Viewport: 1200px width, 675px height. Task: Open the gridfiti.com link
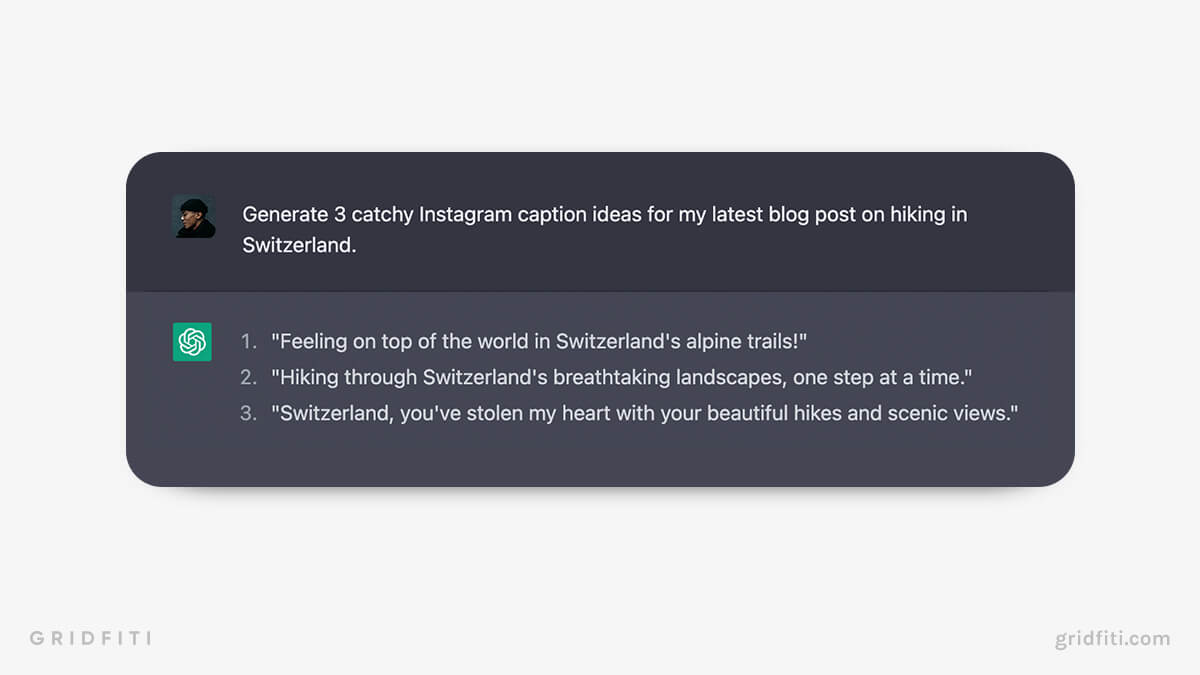coord(1112,638)
